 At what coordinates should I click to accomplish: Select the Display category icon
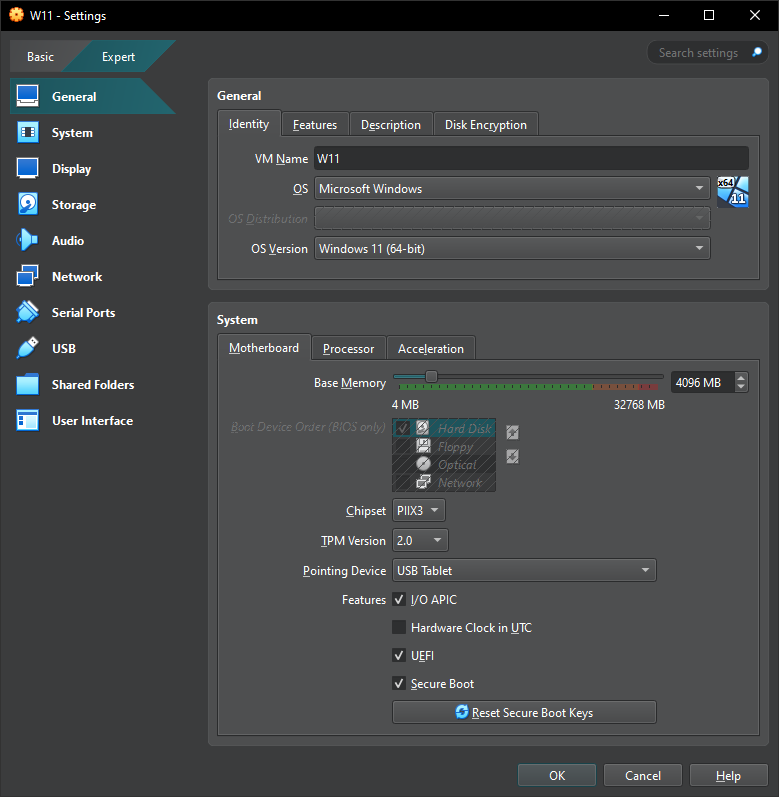click(28, 169)
